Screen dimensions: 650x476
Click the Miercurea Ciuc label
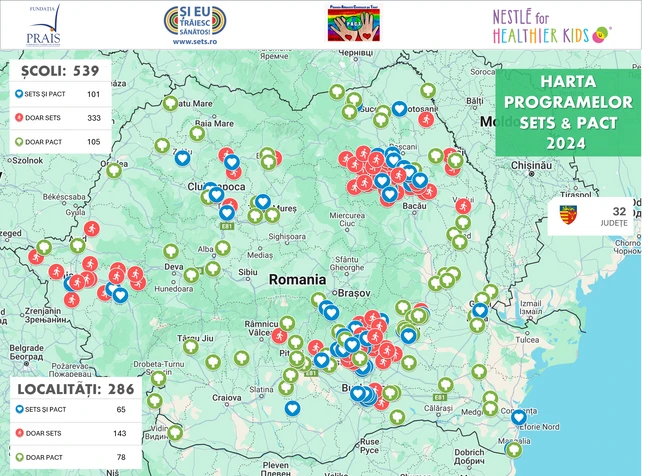pos(347,219)
